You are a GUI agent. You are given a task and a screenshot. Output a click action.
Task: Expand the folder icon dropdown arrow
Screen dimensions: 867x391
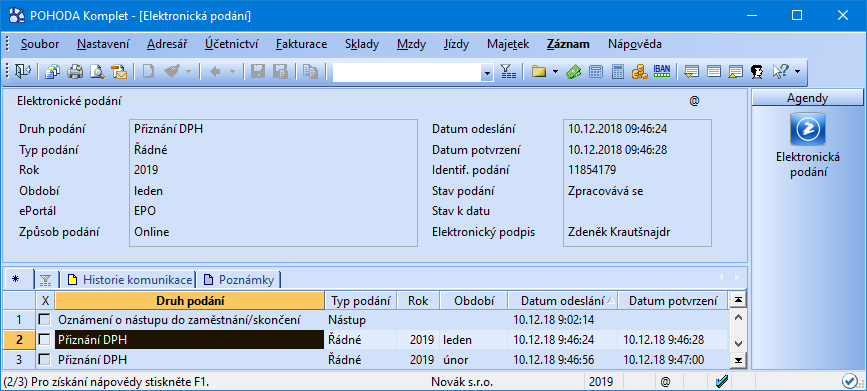click(x=555, y=71)
